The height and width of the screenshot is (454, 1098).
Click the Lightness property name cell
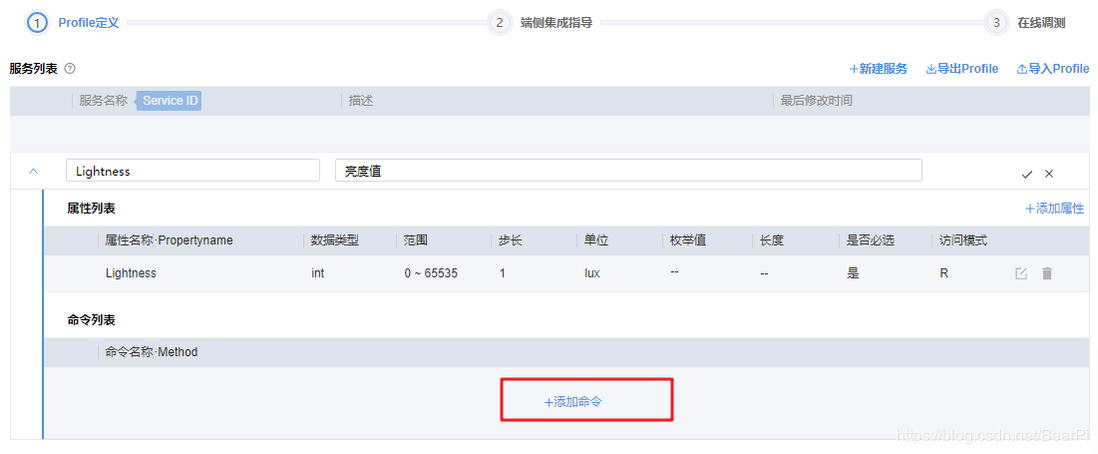(x=131, y=273)
